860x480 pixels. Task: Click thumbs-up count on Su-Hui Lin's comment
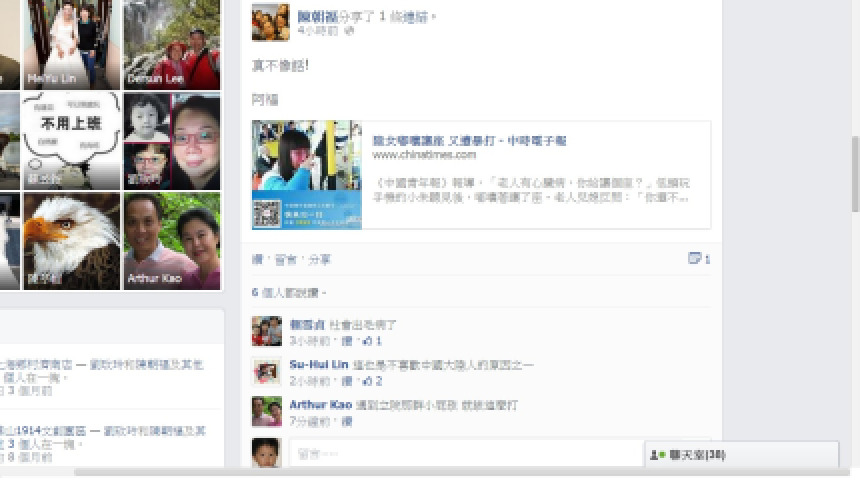click(372, 381)
